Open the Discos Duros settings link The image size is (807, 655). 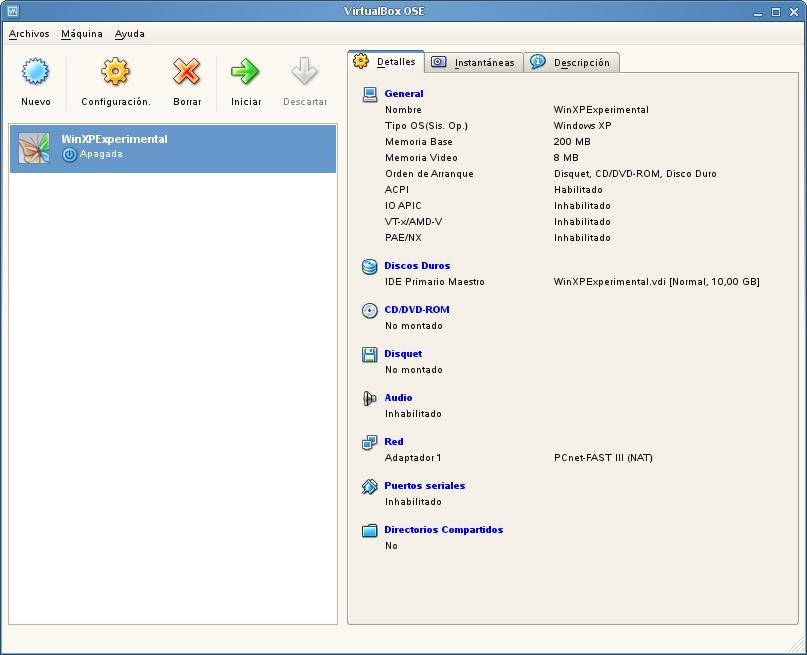point(417,265)
